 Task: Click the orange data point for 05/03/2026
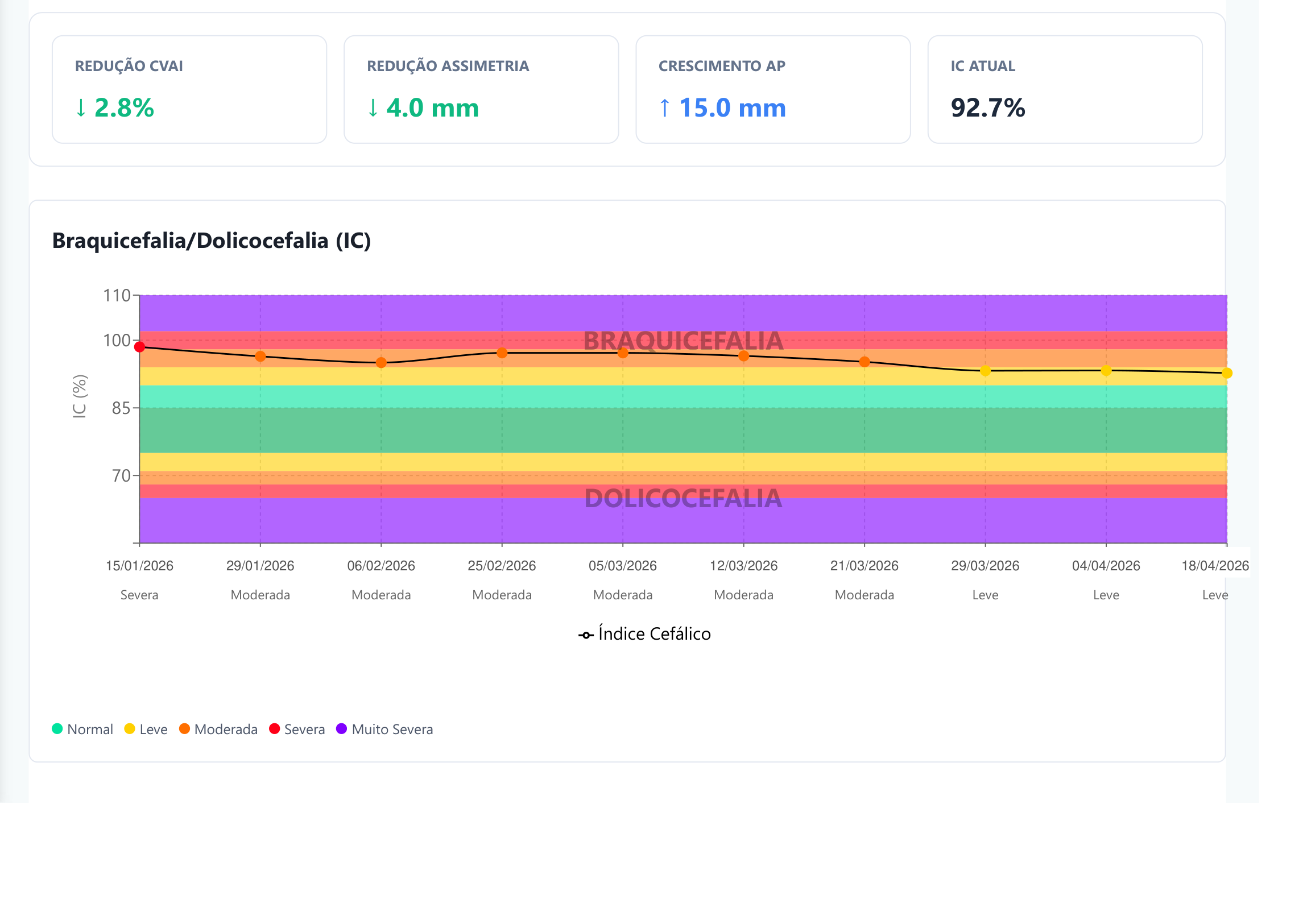click(x=623, y=353)
